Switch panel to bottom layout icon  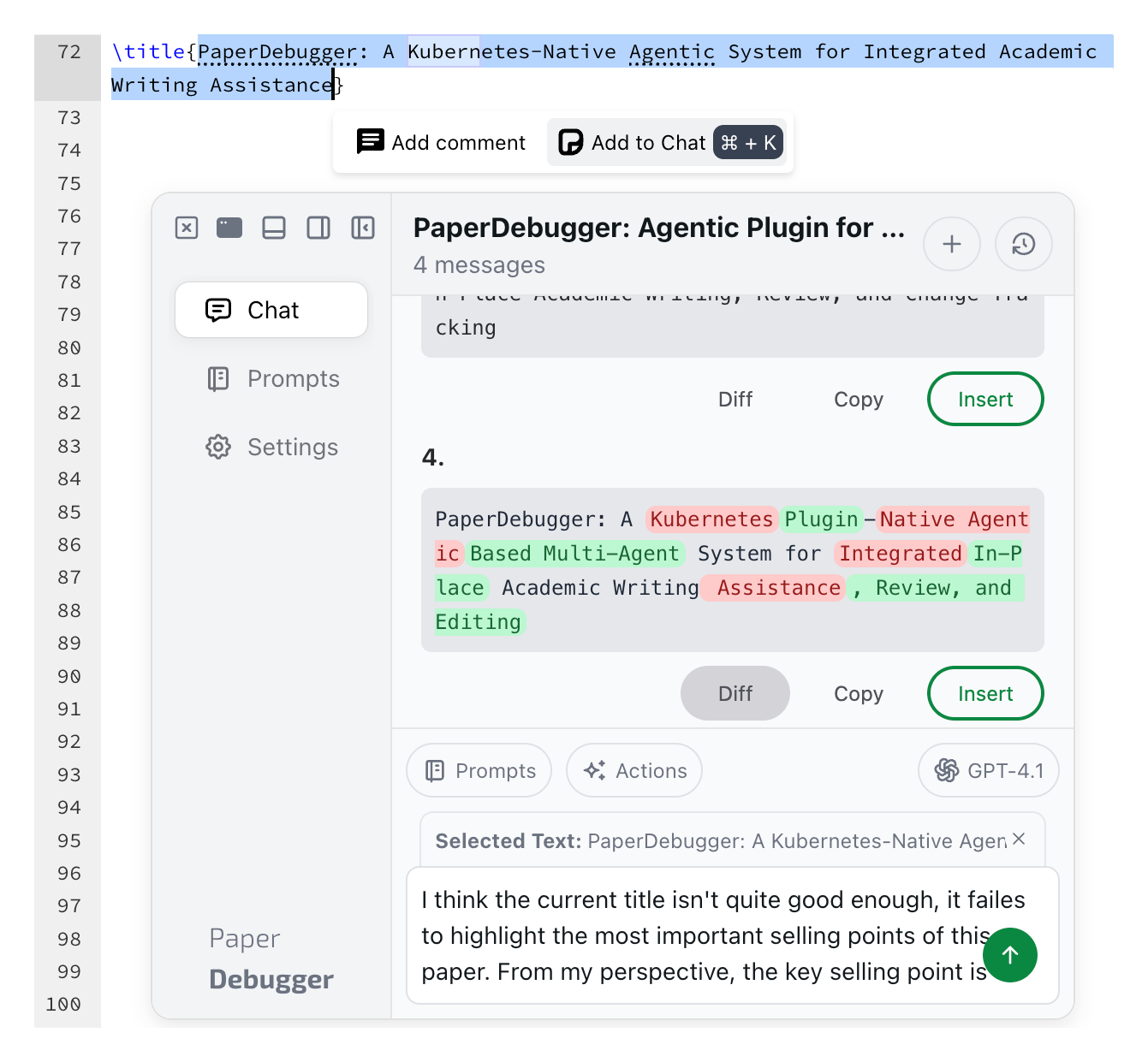(x=274, y=228)
